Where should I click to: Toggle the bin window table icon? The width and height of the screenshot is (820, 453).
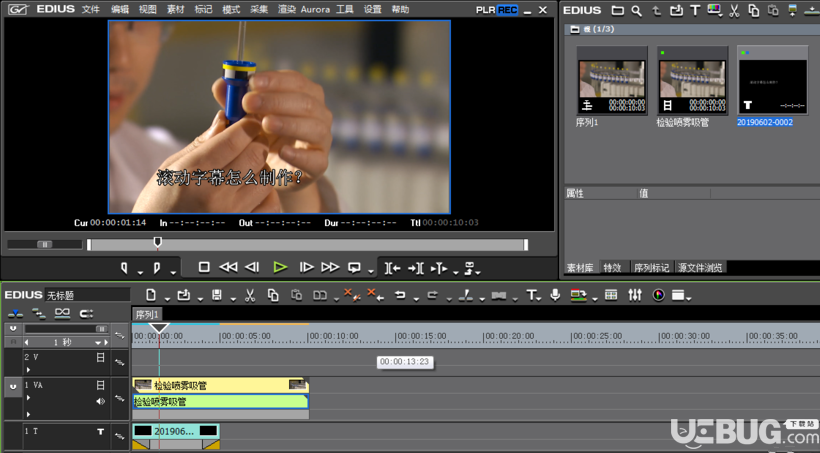point(611,295)
